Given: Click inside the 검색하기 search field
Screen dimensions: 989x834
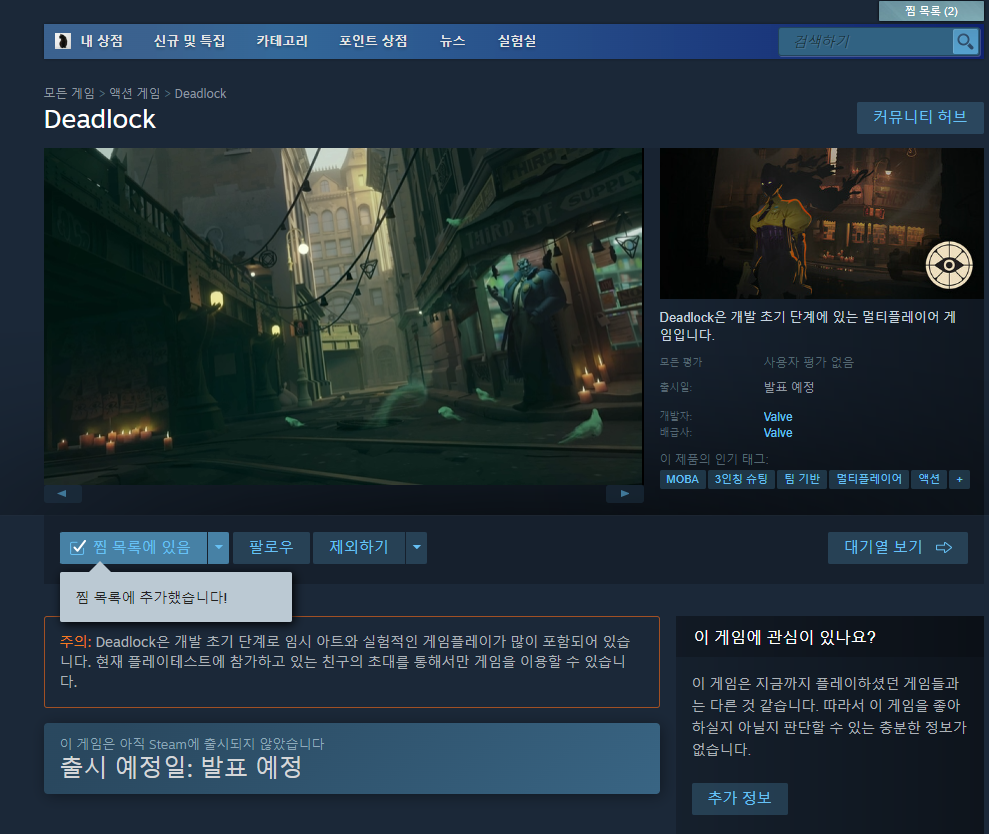Looking at the screenshot, I should [865, 42].
